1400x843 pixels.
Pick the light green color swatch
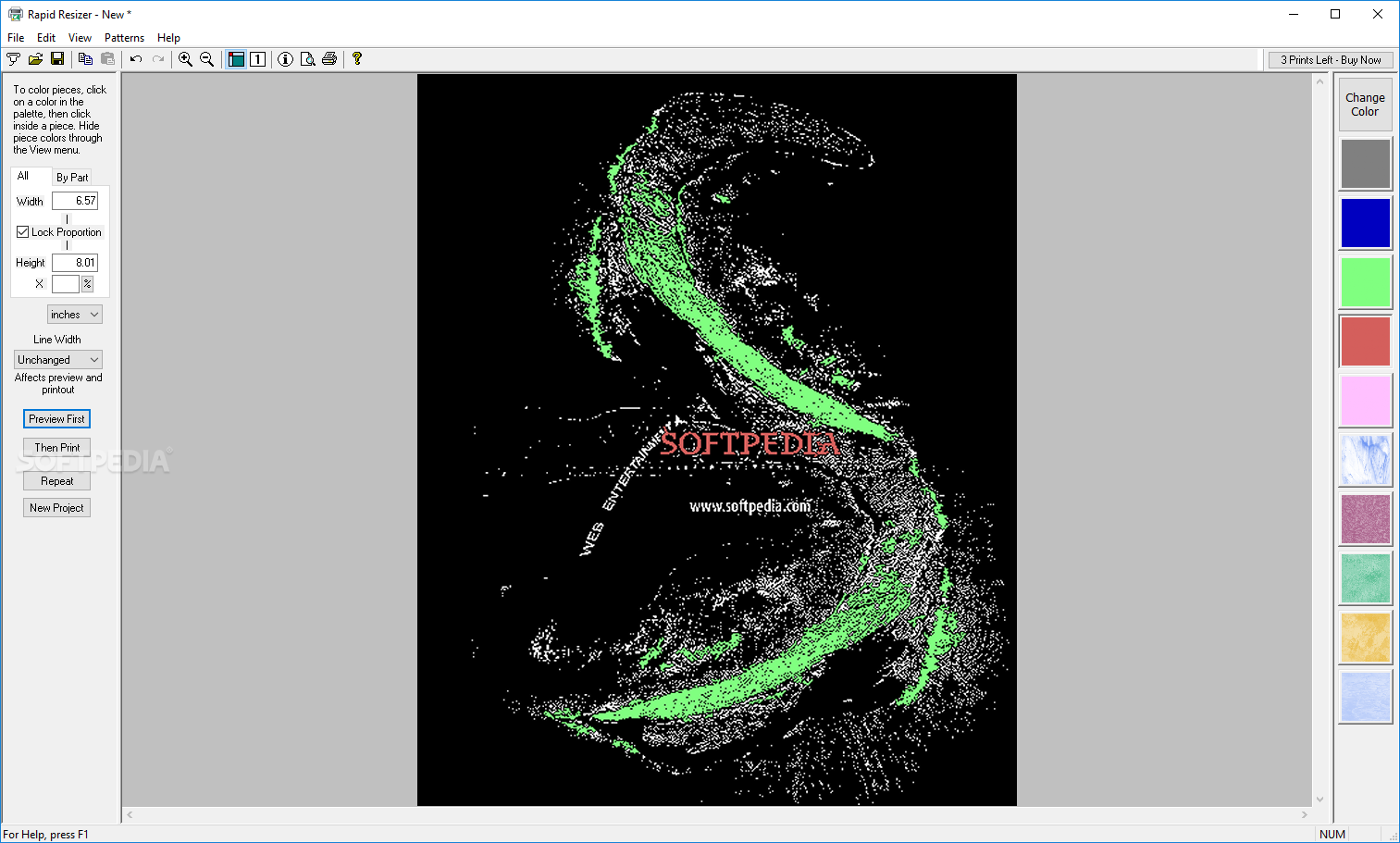[1366, 282]
